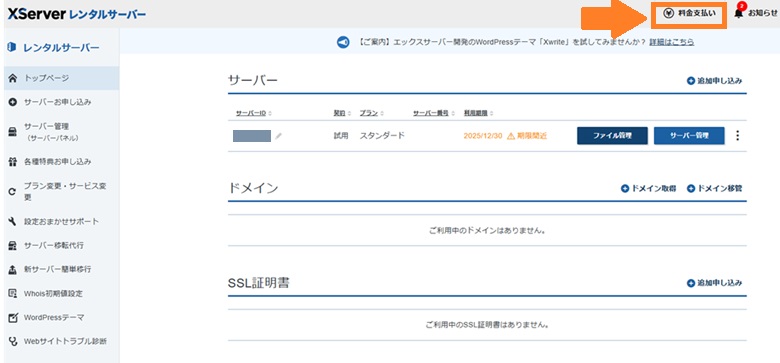Open お知らせ notifications label

[763, 13]
